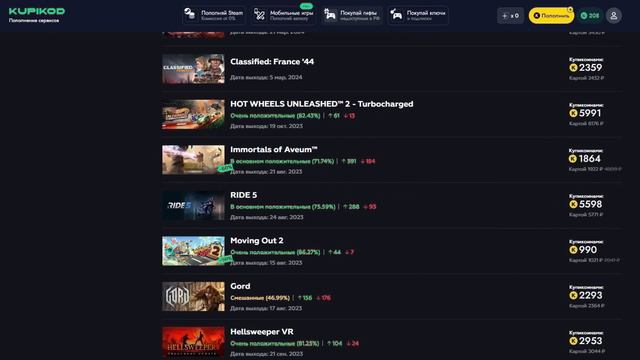The height and width of the screenshot is (360, 640).
Task: Click the green 208 balance badge
Action: [590, 16]
